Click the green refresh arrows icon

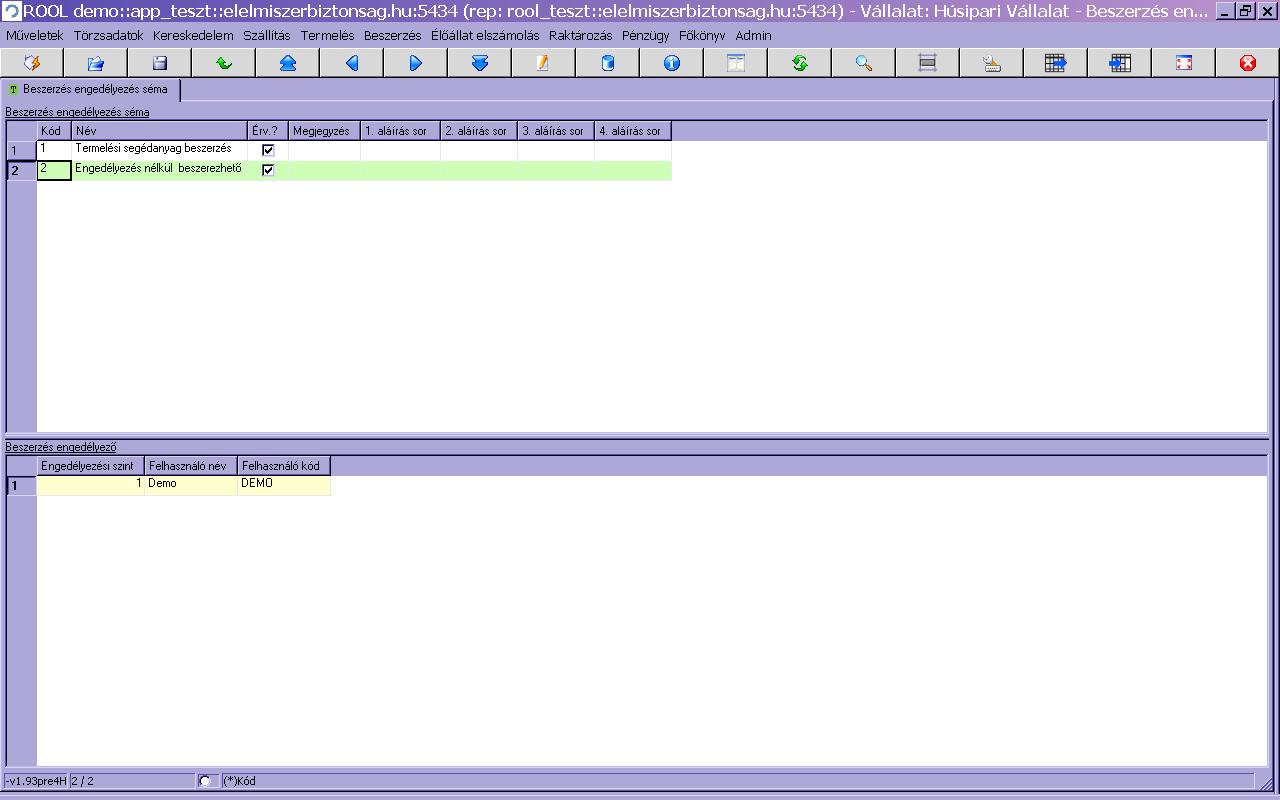800,63
